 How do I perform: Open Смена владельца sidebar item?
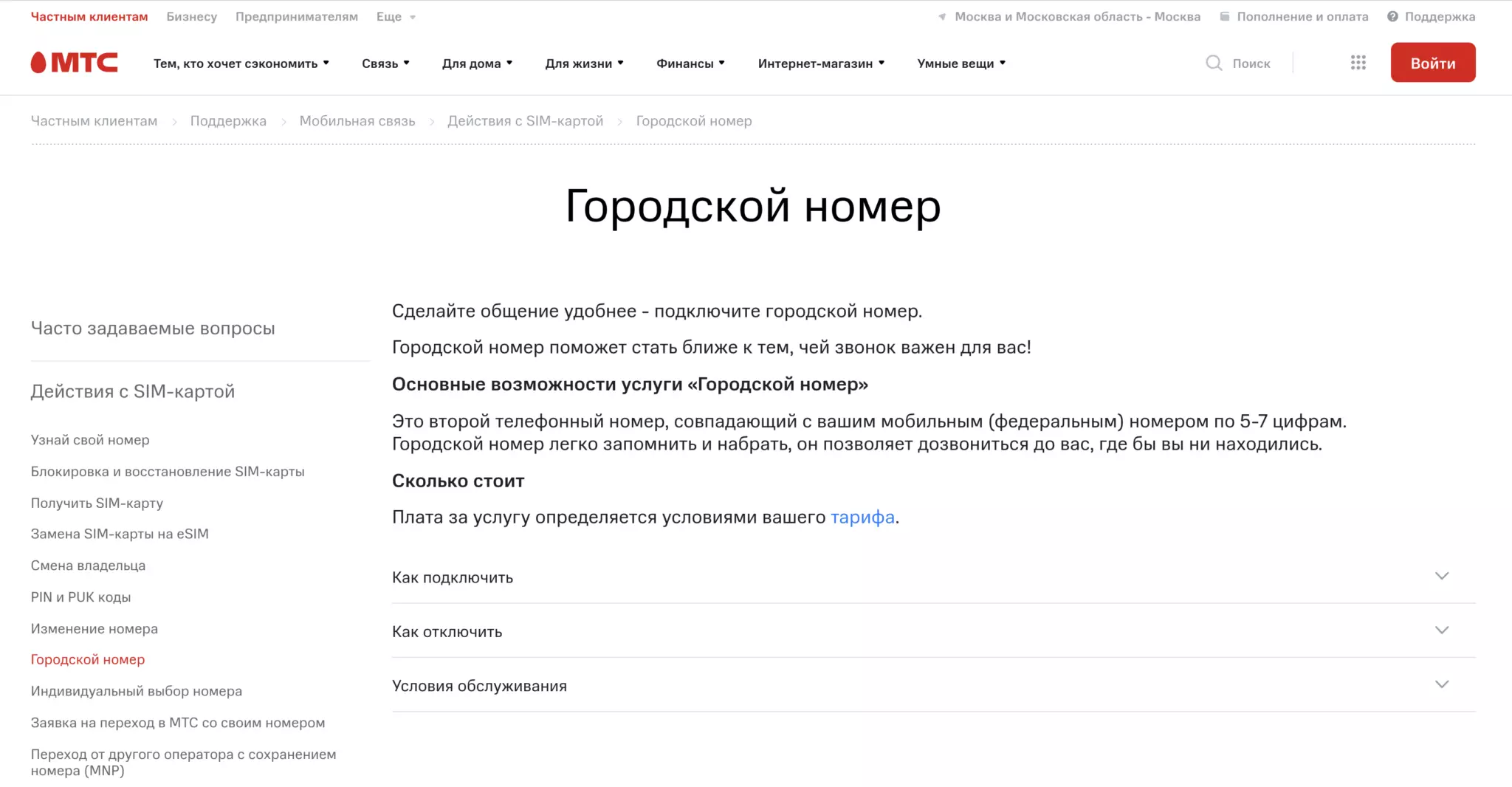pos(88,566)
